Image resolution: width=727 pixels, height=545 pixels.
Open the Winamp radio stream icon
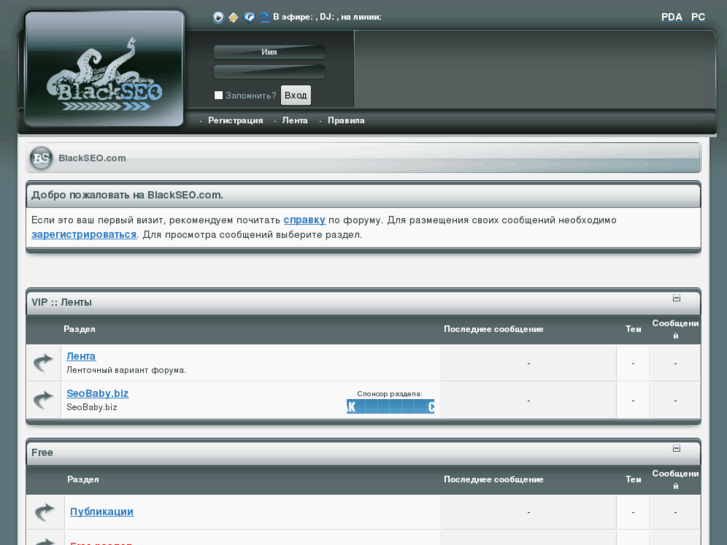click(x=233, y=18)
